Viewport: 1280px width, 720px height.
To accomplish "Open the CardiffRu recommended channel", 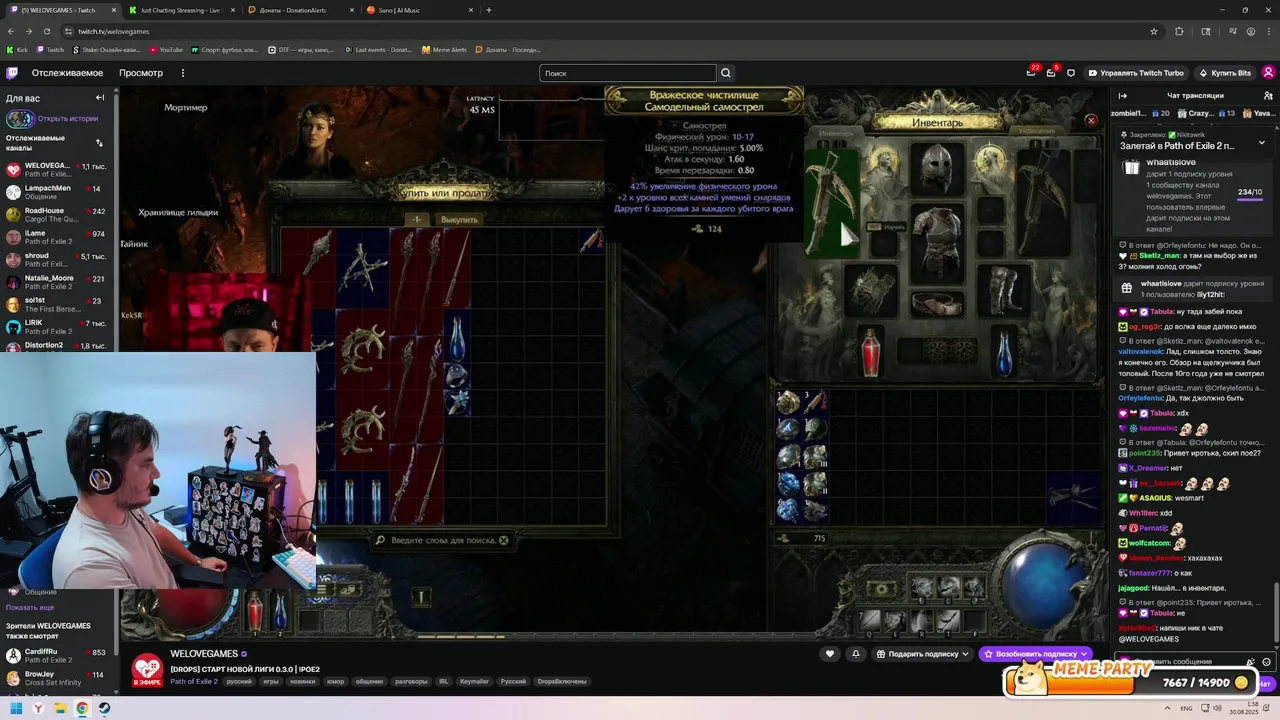I will pyautogui.click(x=58, y=655).
